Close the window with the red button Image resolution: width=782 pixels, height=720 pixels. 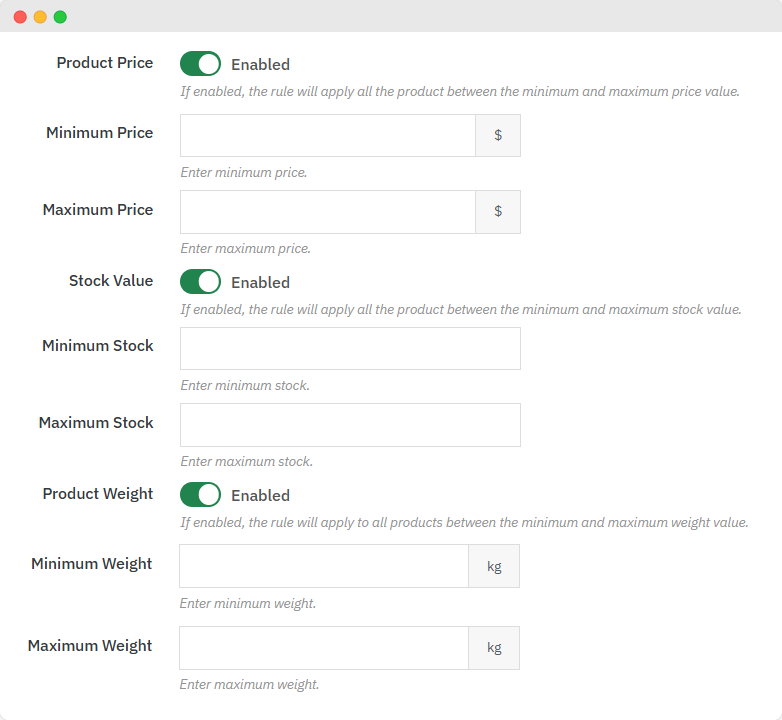20,17
